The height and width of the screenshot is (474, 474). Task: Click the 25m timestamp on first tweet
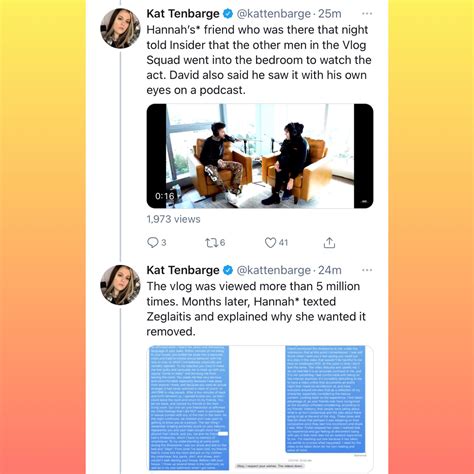330,14
